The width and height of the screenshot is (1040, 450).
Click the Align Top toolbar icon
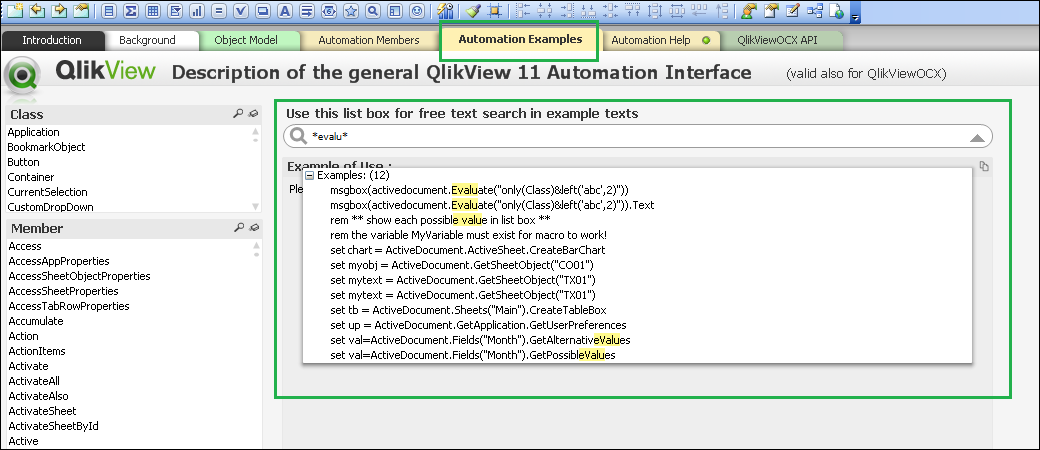pyautogui.click(x=632, y=11)
